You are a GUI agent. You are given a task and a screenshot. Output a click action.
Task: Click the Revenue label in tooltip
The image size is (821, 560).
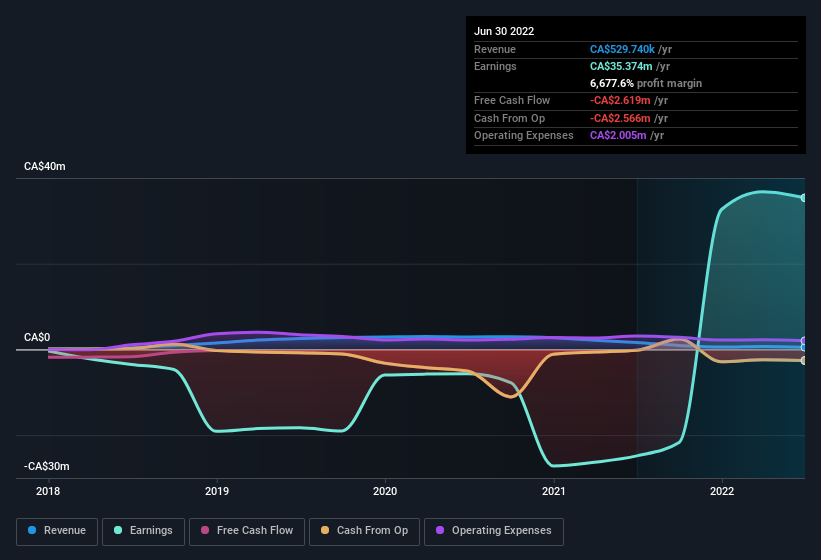coord(495,49)
